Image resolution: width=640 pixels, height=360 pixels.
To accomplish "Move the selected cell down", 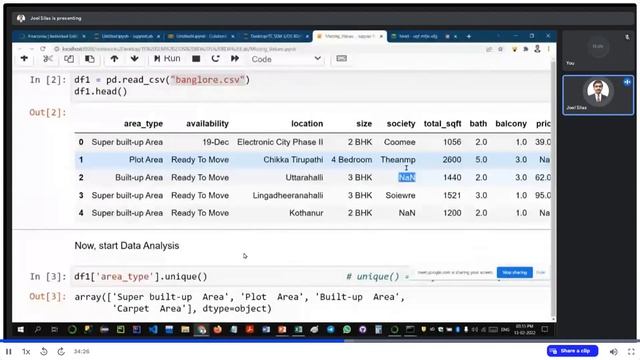I will point(134,59).
